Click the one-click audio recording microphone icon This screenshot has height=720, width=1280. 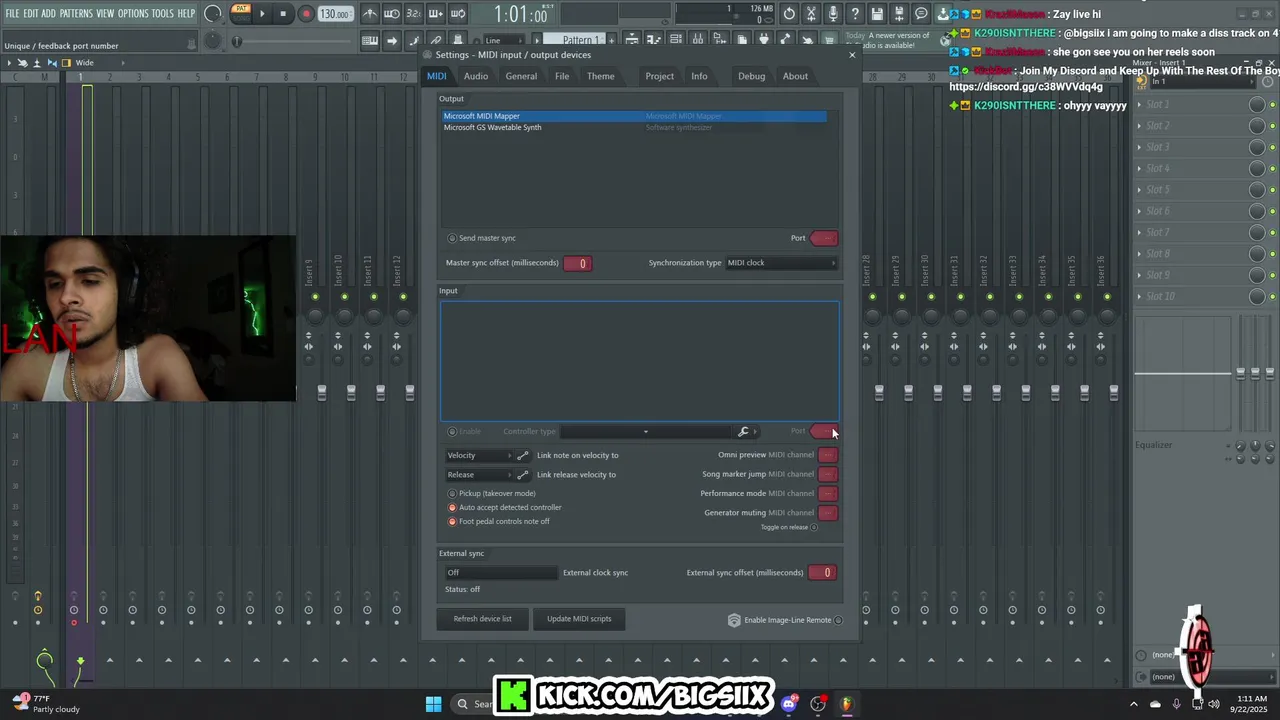tap(833, 14)
